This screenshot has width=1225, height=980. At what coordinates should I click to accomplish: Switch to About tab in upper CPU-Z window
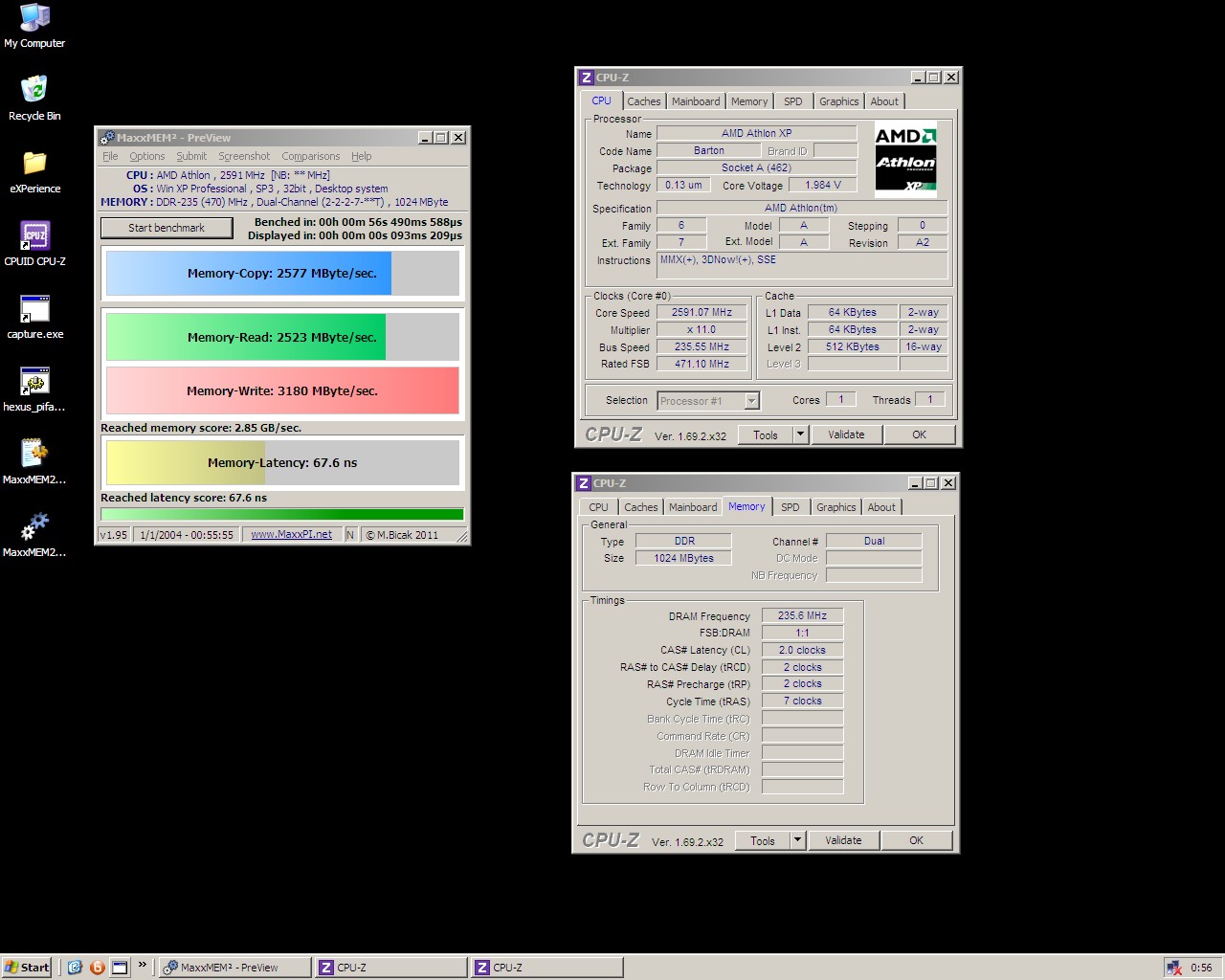[884, 101]
